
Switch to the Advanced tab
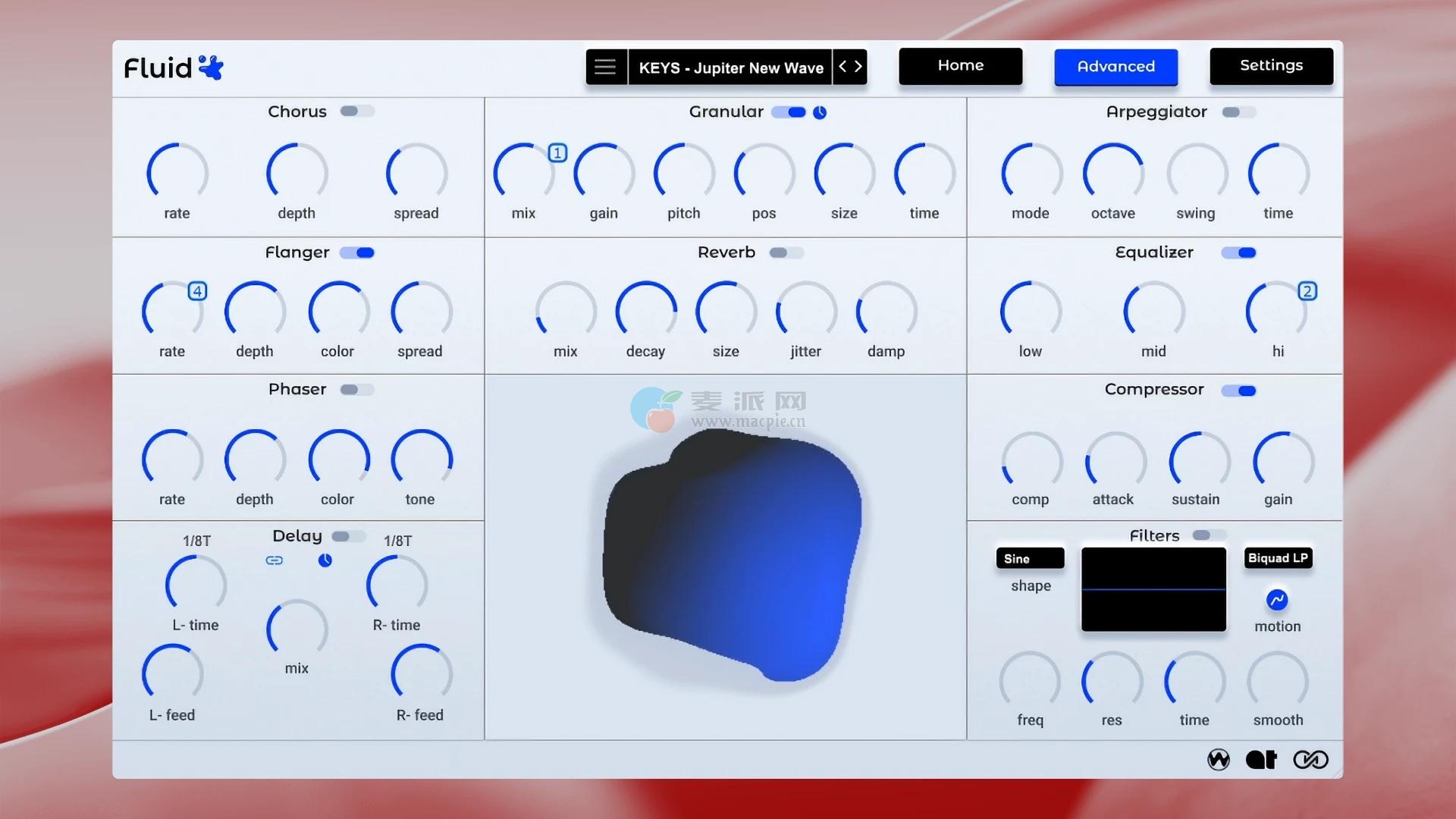pos(1116,67)
